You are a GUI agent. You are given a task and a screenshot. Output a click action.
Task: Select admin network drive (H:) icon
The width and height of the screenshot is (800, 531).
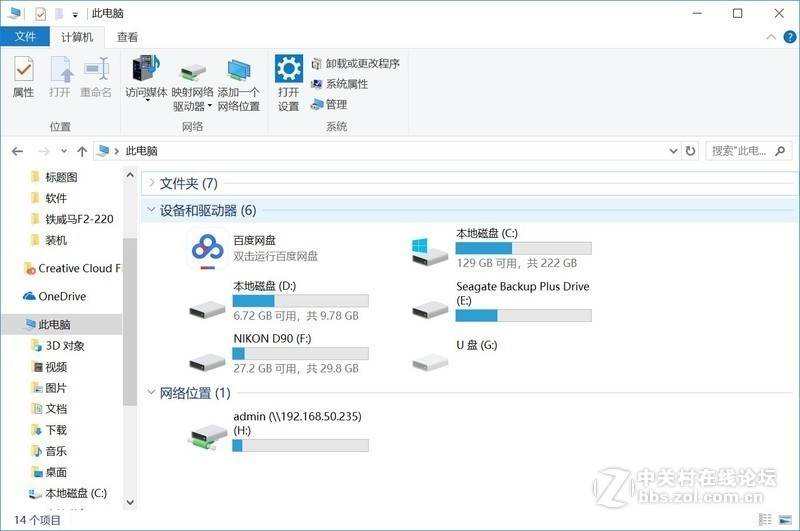tap(207, 437)
